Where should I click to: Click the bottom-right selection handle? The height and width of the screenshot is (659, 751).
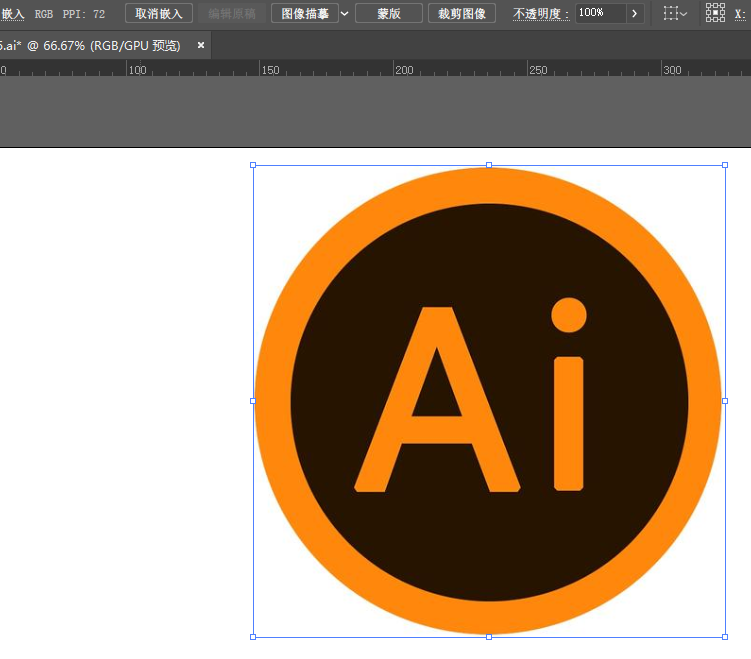(x=725, y=637)
